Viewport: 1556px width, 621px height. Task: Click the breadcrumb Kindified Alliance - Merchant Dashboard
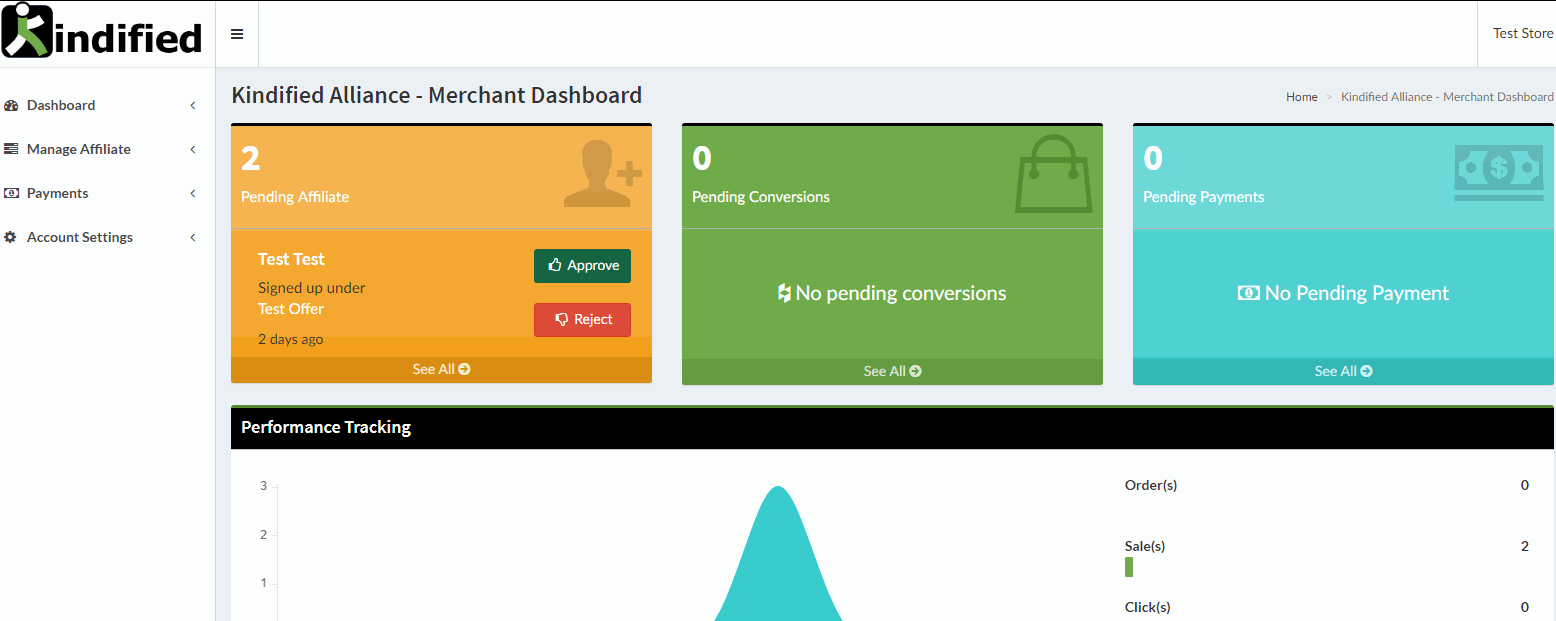pos(1447,97)
